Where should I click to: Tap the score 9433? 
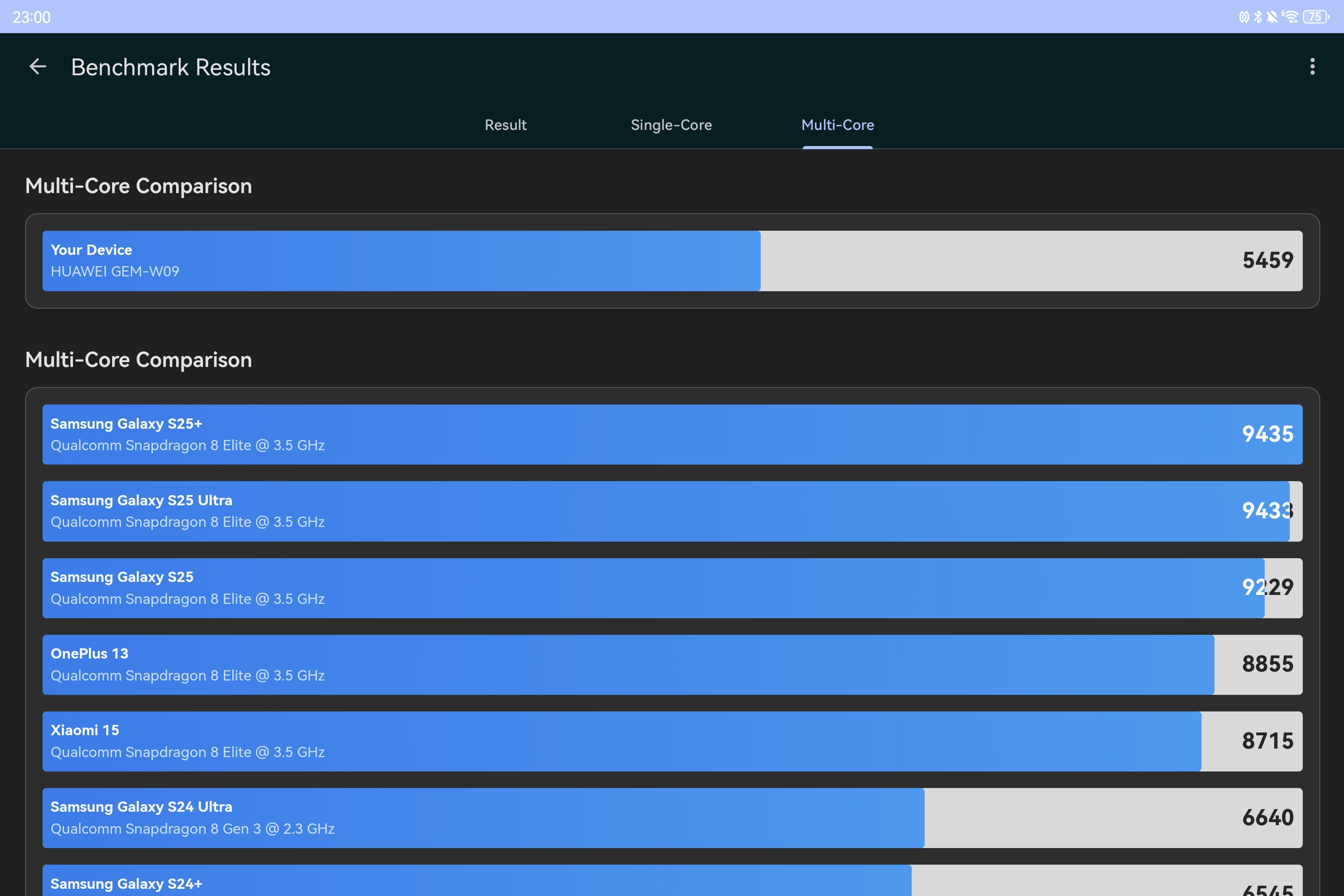pos(1268,511)
